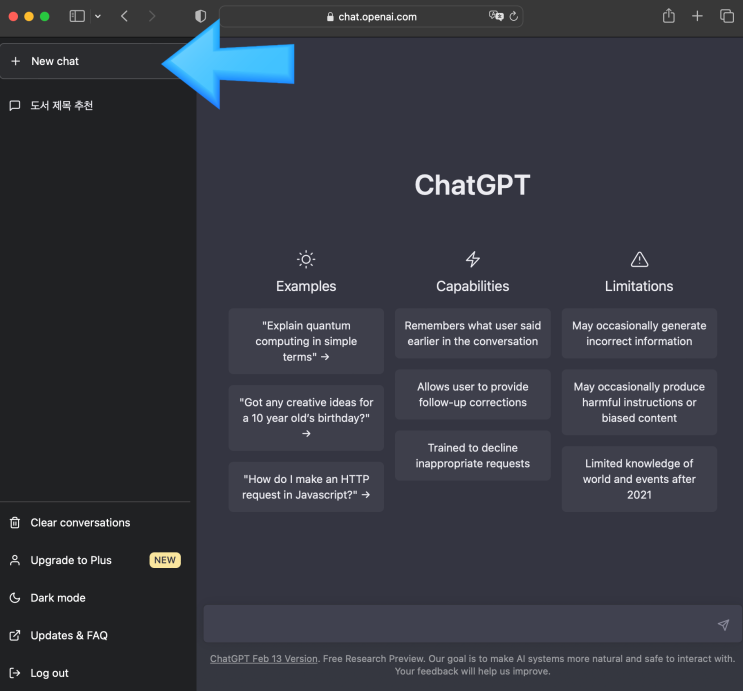This screenshot has height=691, width=743.
Task: Click Clear conversations in the sidebar
Action: (x=95, y=522)
